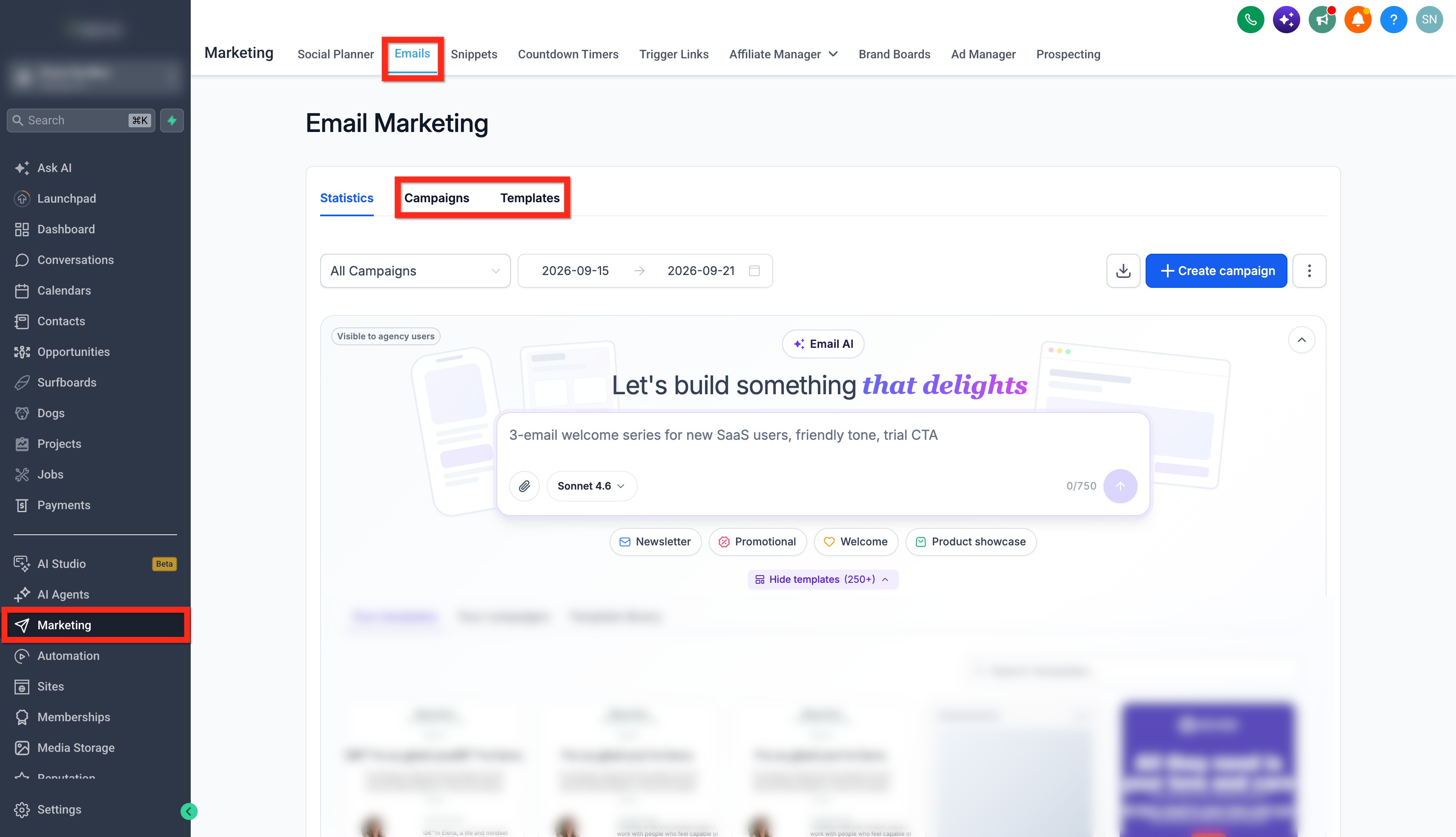
Task: Switch to the Templates tab
Action: coord(530,198)
